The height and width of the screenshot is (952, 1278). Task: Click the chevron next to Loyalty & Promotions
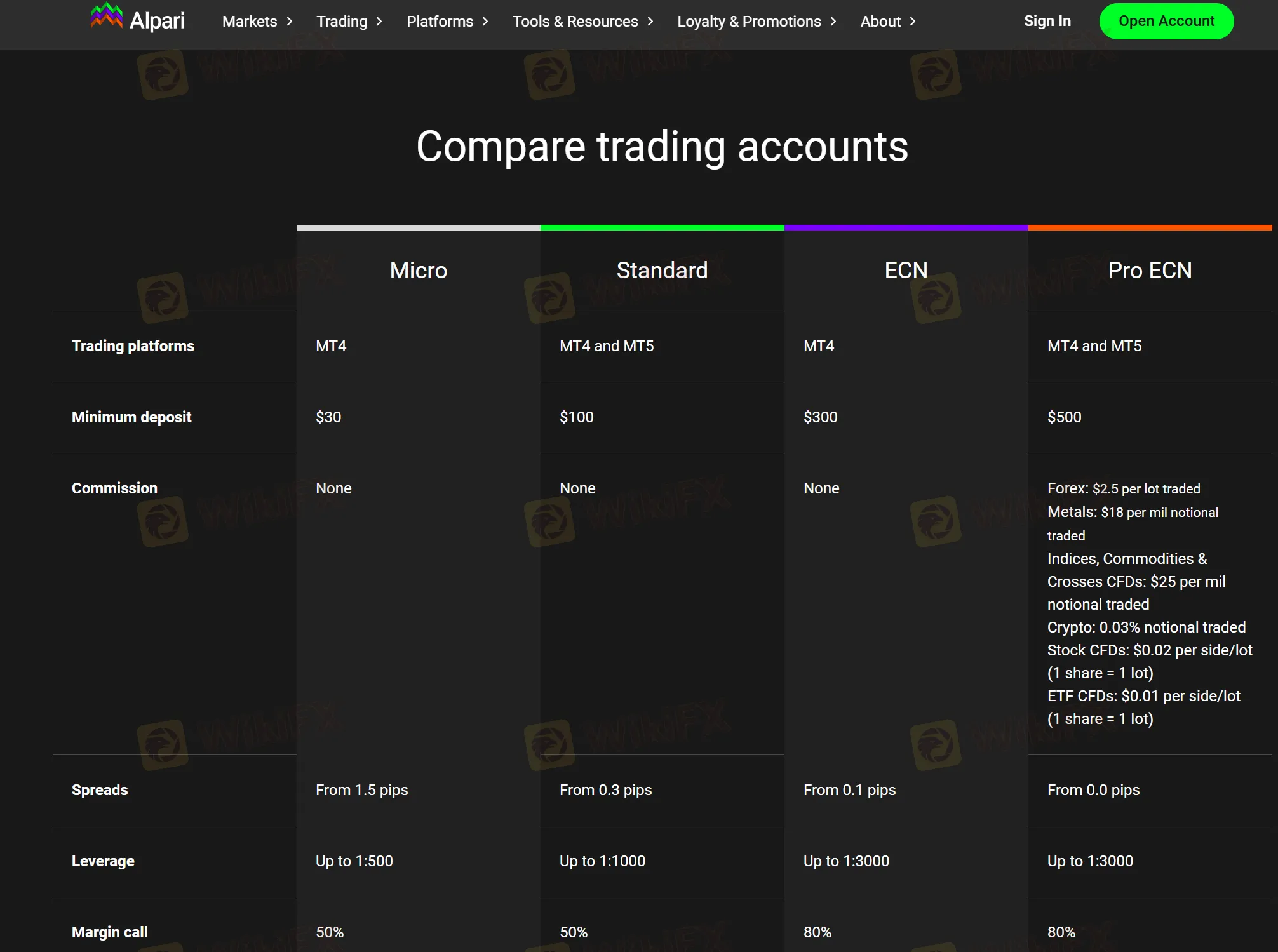pyautogui.click(x=833, y=21)
